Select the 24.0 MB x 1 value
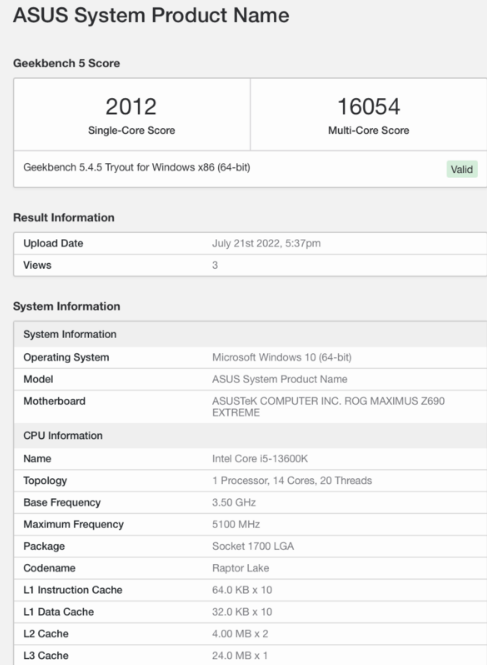The image size is (487, 665). (240, 656)
